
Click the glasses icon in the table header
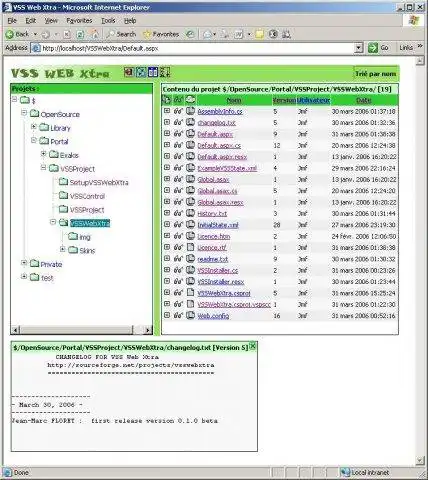tap(178, 100)
